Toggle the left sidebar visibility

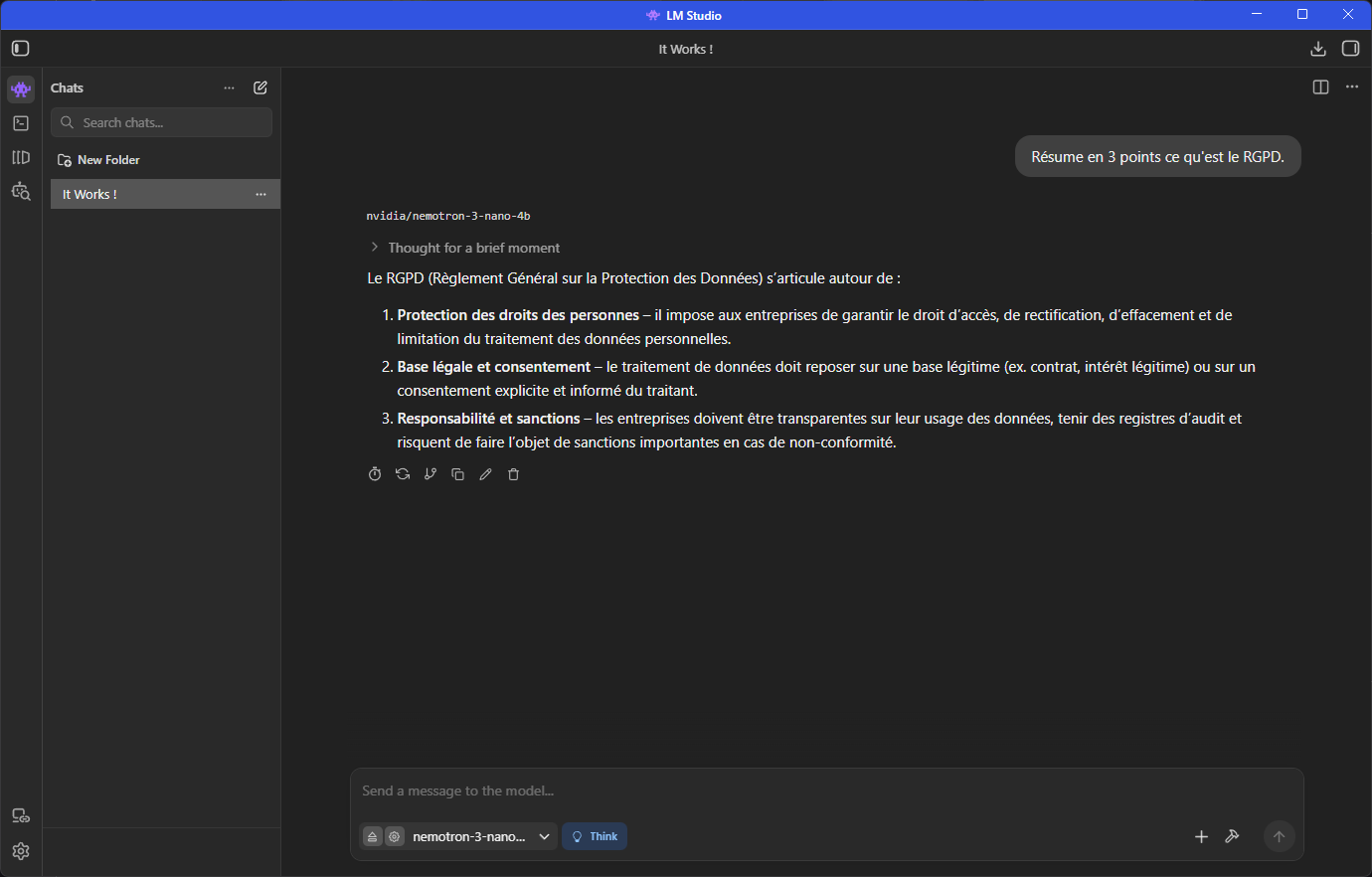pos(21,49)
